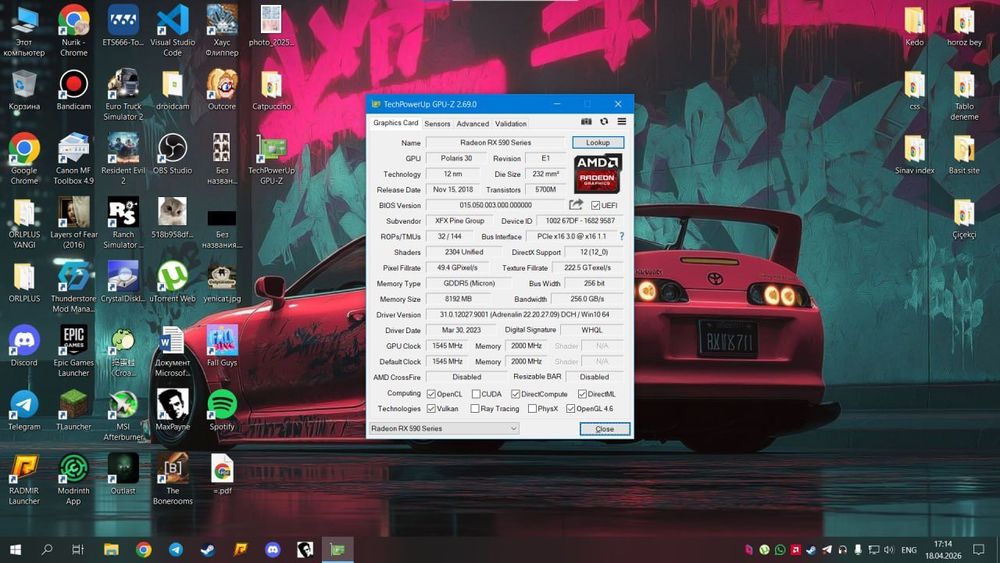Screen dimensions: 1000x563
Task: Click the GPU Clock value 1545 MHz
Action: click(447, 346)
